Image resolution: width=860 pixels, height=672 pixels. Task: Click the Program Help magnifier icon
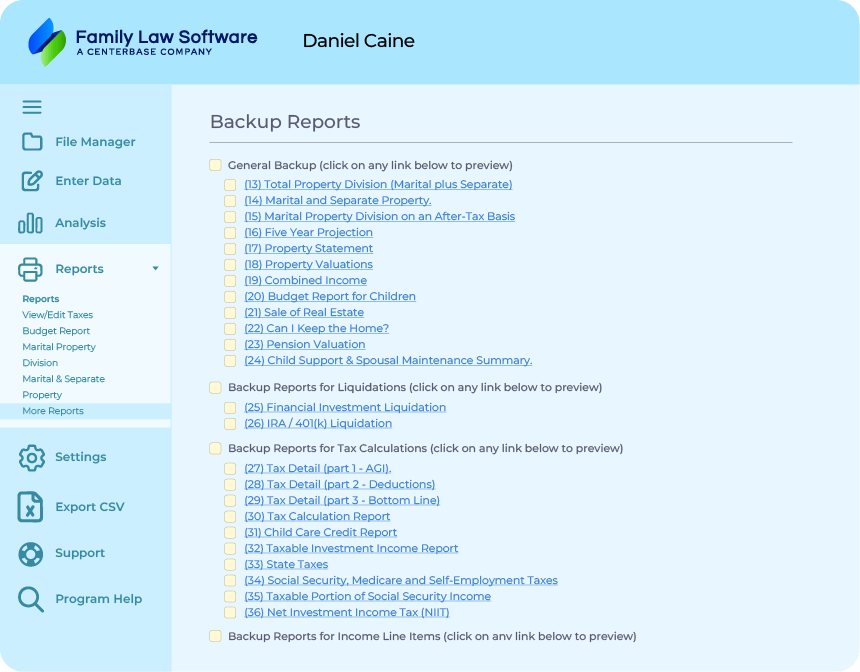pyautogui.click(x=32, y=599)
